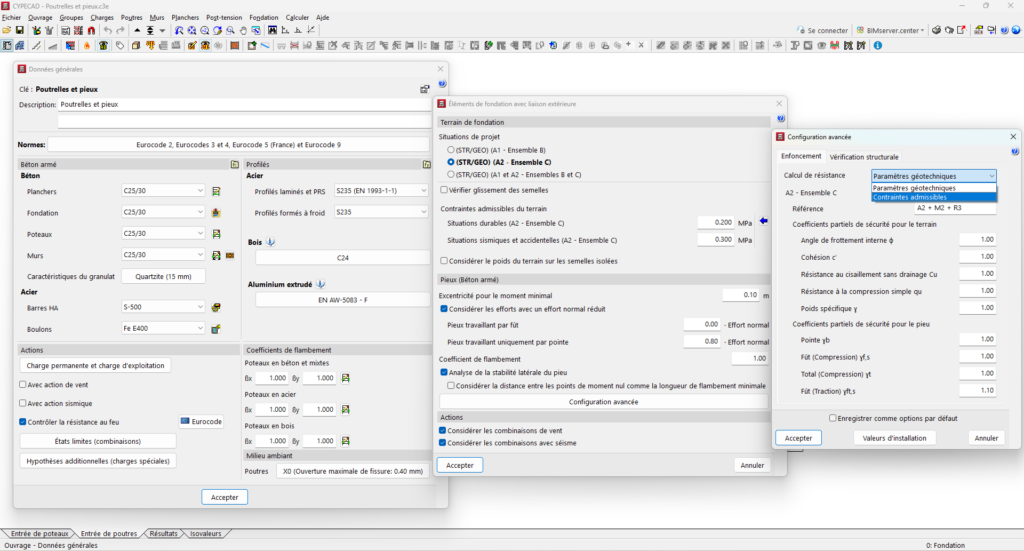This screenshot has height=551, width=1024.
Task: Open Profilés formés à froid dropdown
Action: click(x=381, y=212)
